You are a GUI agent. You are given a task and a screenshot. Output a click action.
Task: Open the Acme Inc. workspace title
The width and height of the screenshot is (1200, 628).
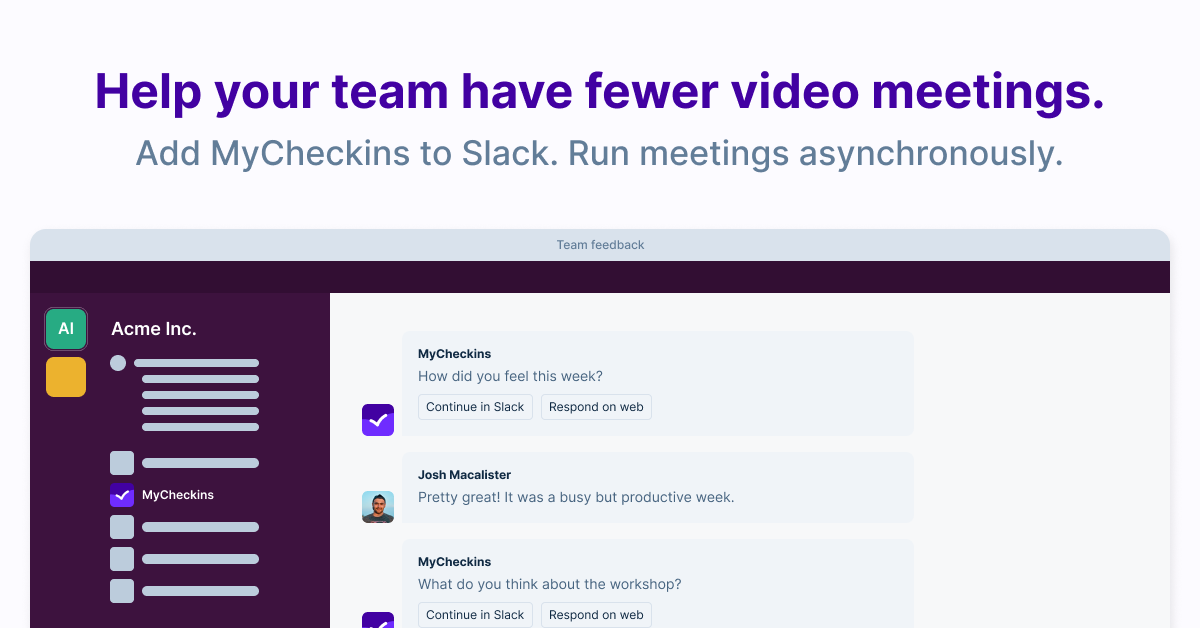coord(154,329)
